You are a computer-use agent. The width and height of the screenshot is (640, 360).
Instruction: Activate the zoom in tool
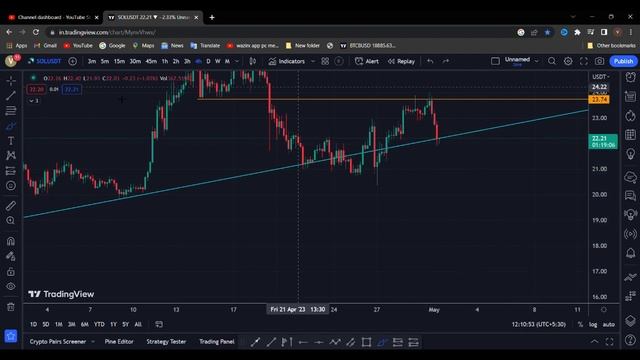point(11,220)
